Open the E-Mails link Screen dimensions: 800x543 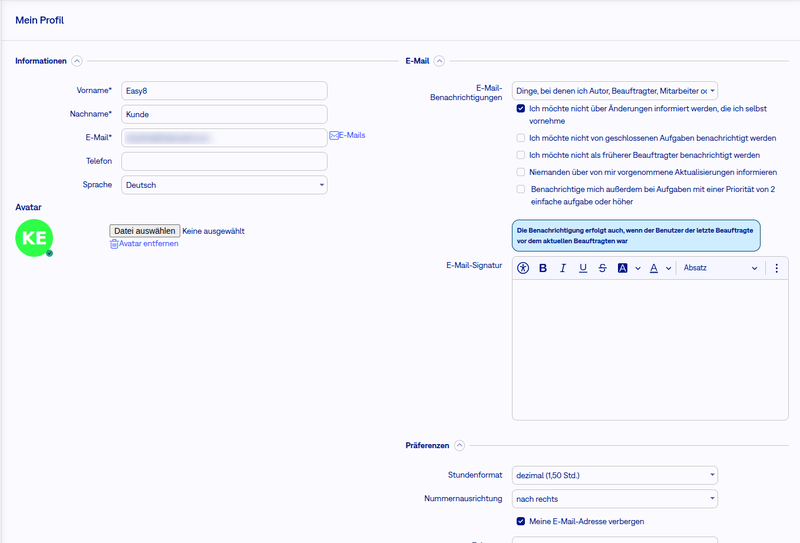pos(352,135)
